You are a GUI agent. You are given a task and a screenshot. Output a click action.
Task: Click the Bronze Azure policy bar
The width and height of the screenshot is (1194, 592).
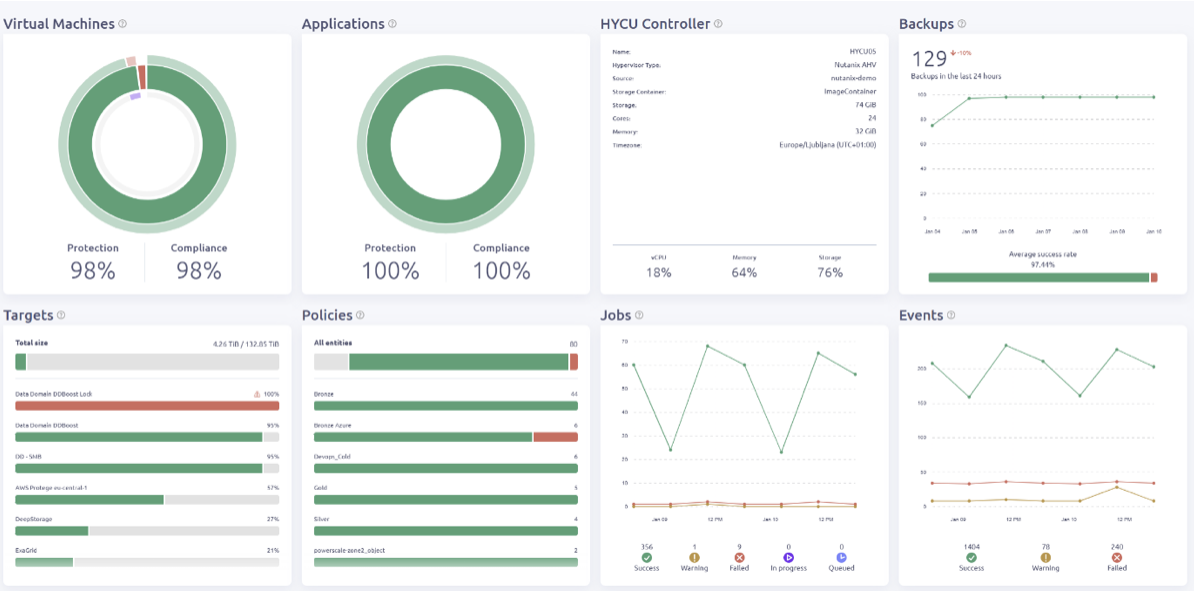[x=445, y=437]
